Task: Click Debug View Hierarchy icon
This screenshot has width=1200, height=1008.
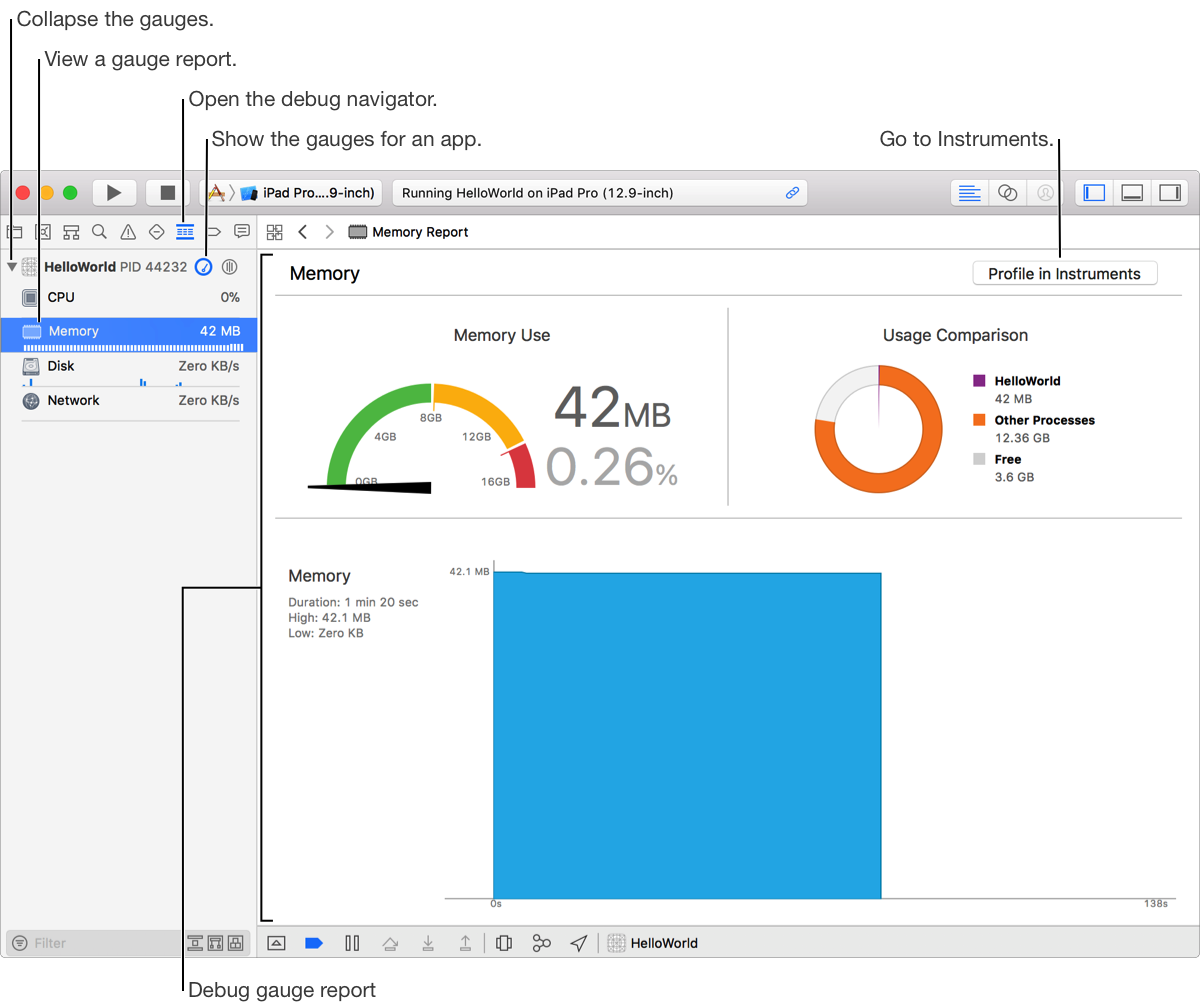Action: coord(504,943)
